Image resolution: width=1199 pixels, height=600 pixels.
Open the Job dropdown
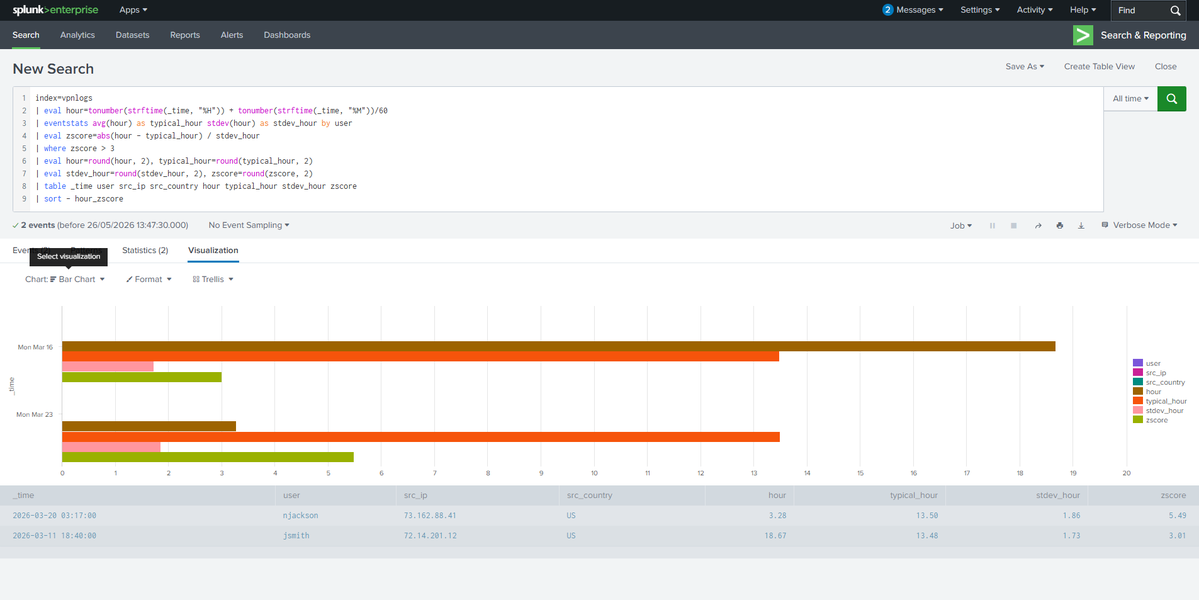coord(961,225)
